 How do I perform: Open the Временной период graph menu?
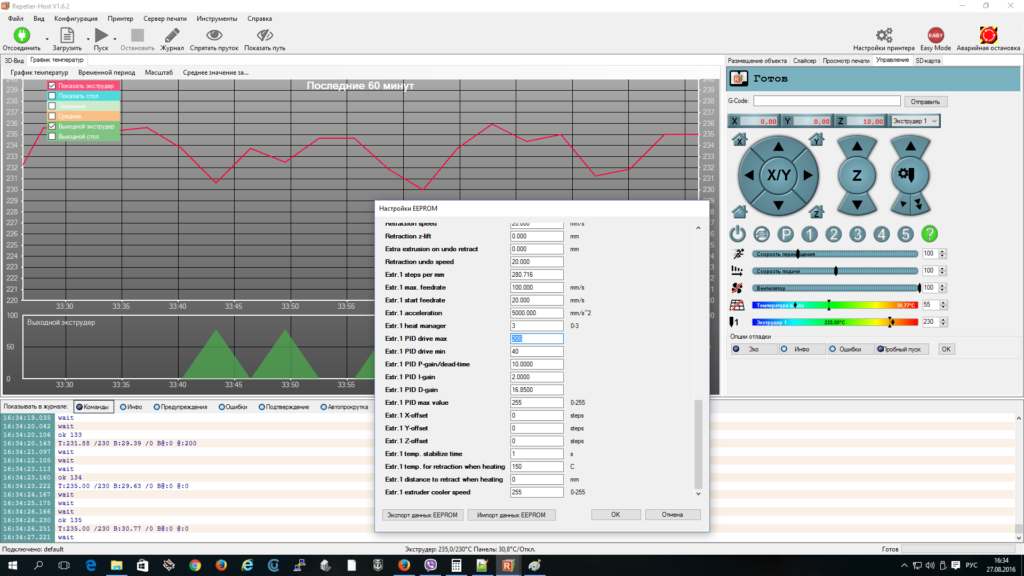click(106, 72)
